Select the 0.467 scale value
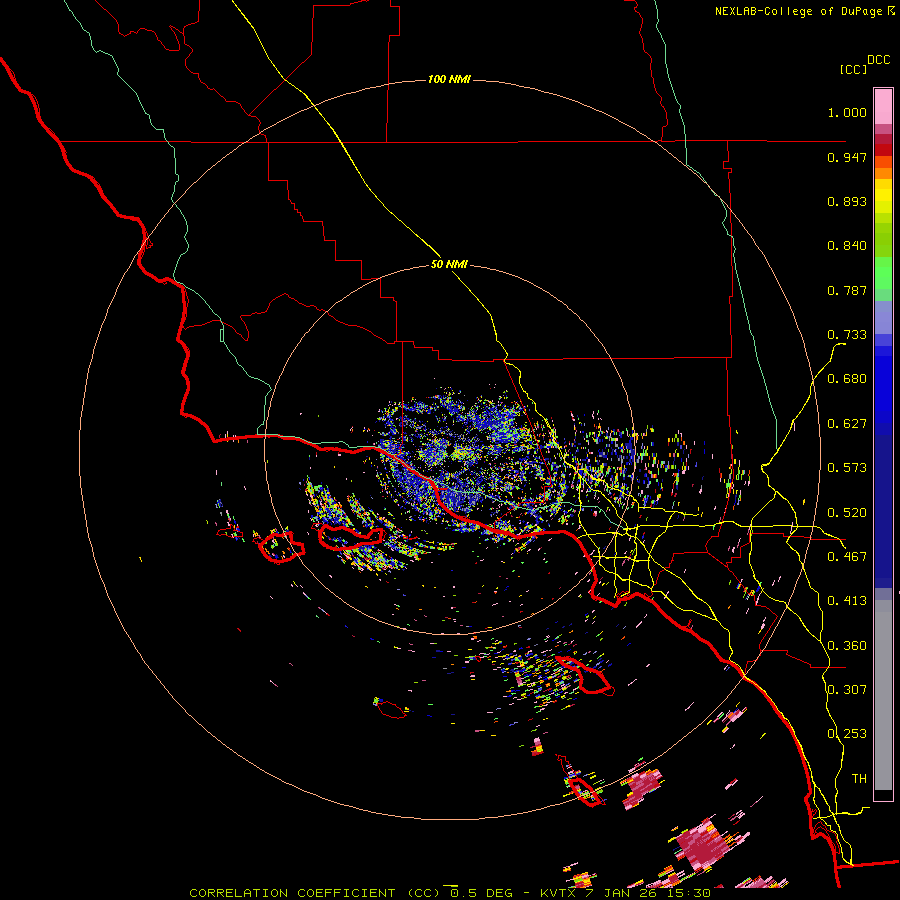 [847, 557]
